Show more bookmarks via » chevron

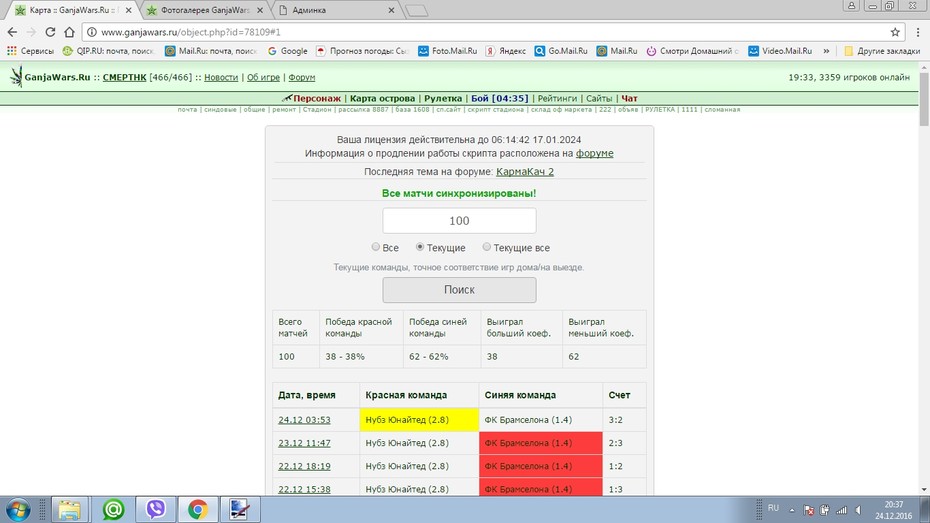[826, 51]
